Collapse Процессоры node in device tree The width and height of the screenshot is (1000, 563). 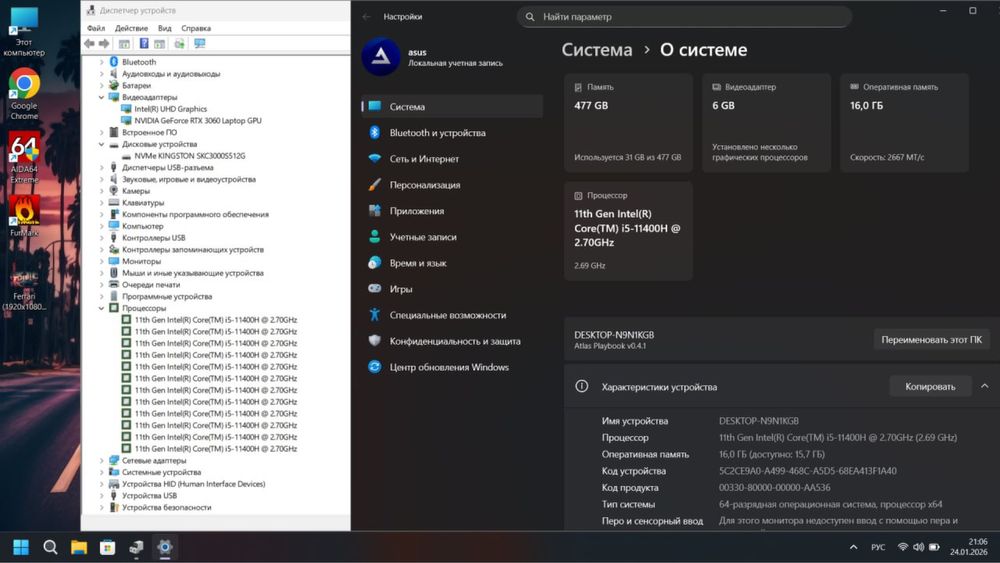coord(101,308)
